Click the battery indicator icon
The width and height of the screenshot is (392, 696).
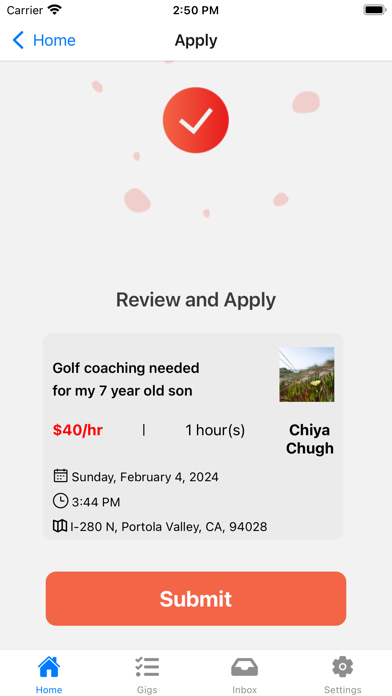click(375, 10)
